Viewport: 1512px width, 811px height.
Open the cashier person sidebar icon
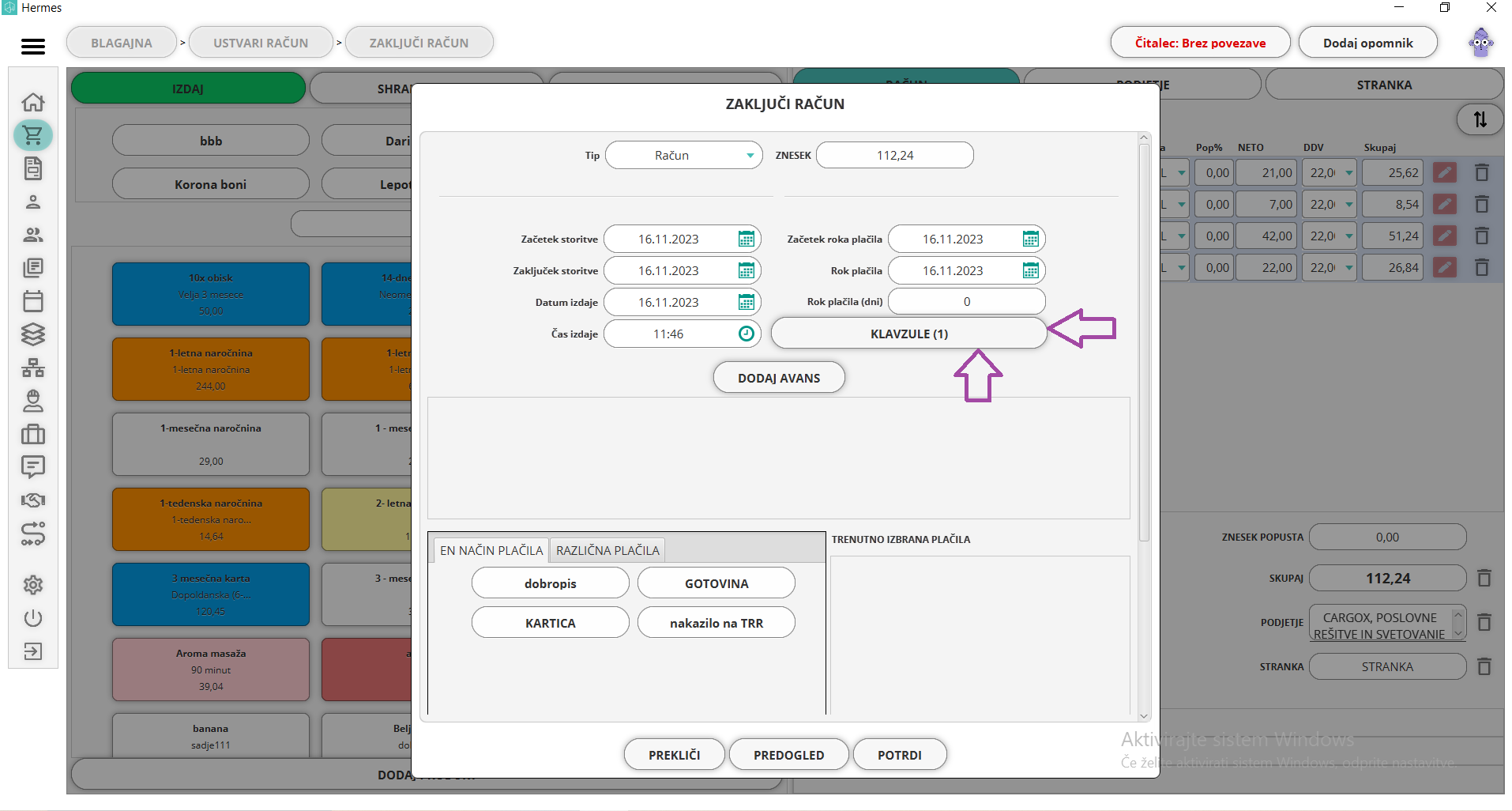[x=33, y=401]
